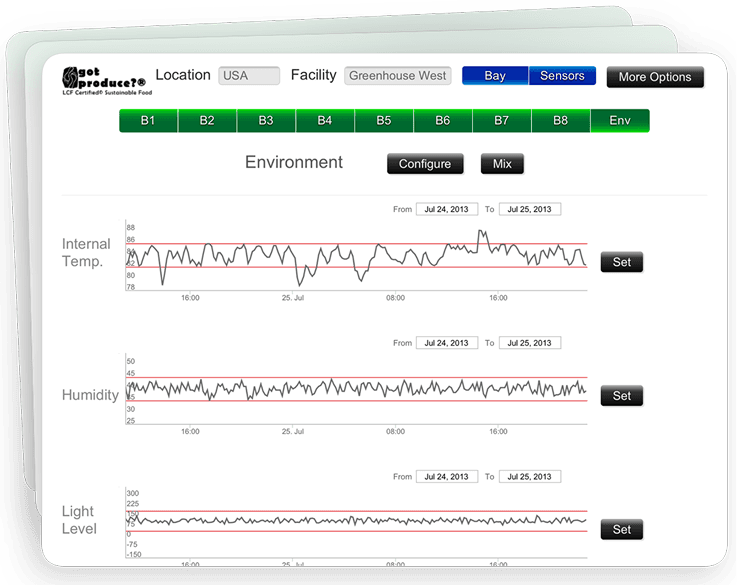Open the Location field showing USA
Screen dimensions: 737x585
click(249, 76)
